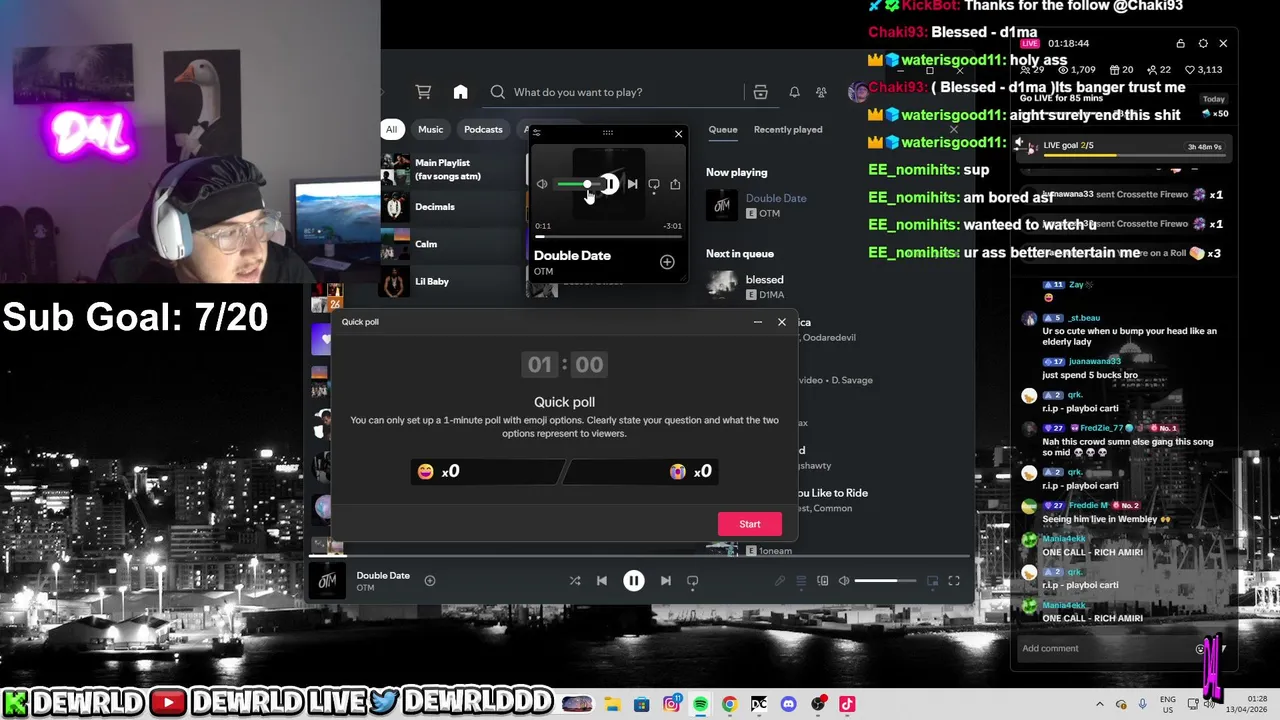Minimize the Quick poll dialog
The image size is (1280, 720).
758,322
